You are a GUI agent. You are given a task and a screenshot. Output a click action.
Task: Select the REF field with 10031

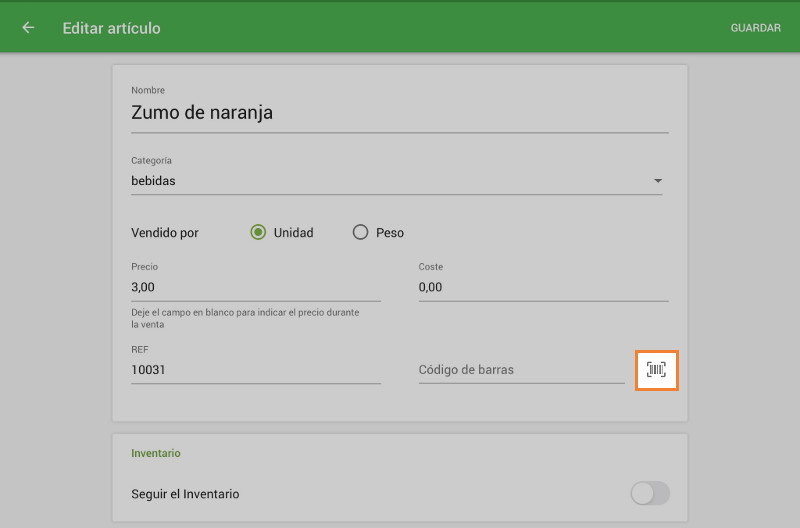pos(255,370)
